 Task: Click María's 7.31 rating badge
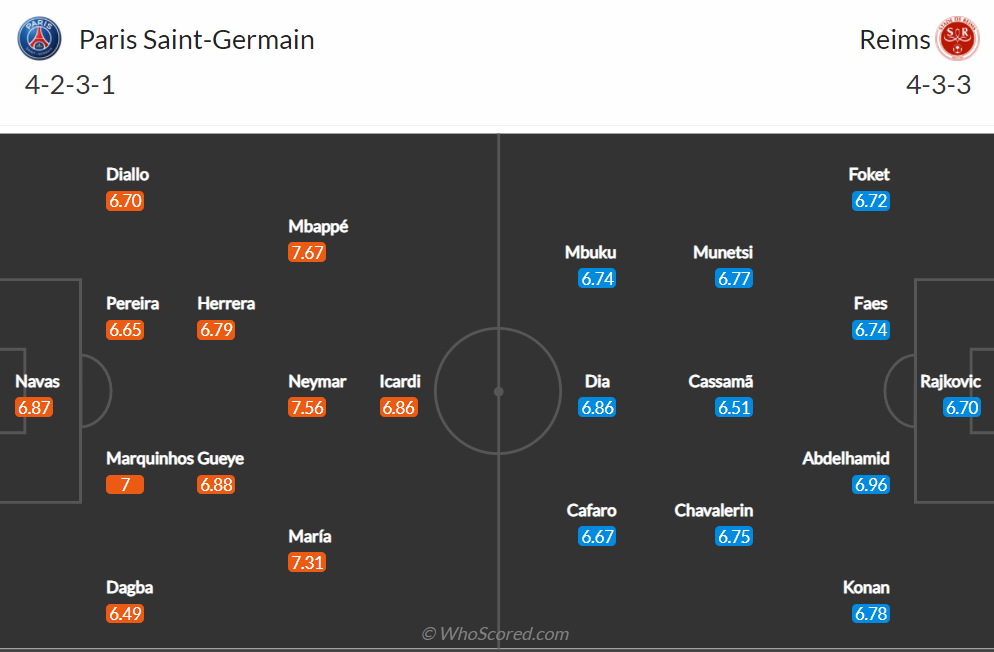point(307,562)
